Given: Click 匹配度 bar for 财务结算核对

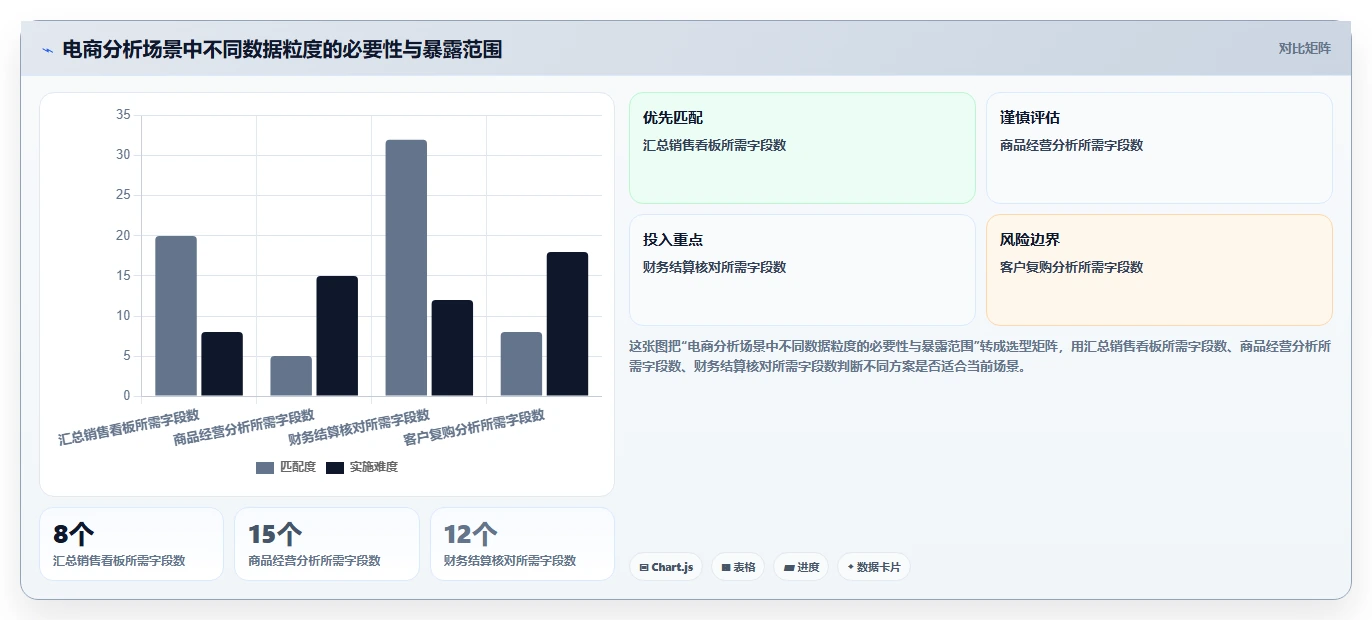Looking at the screenshot, I should (406, 268).
